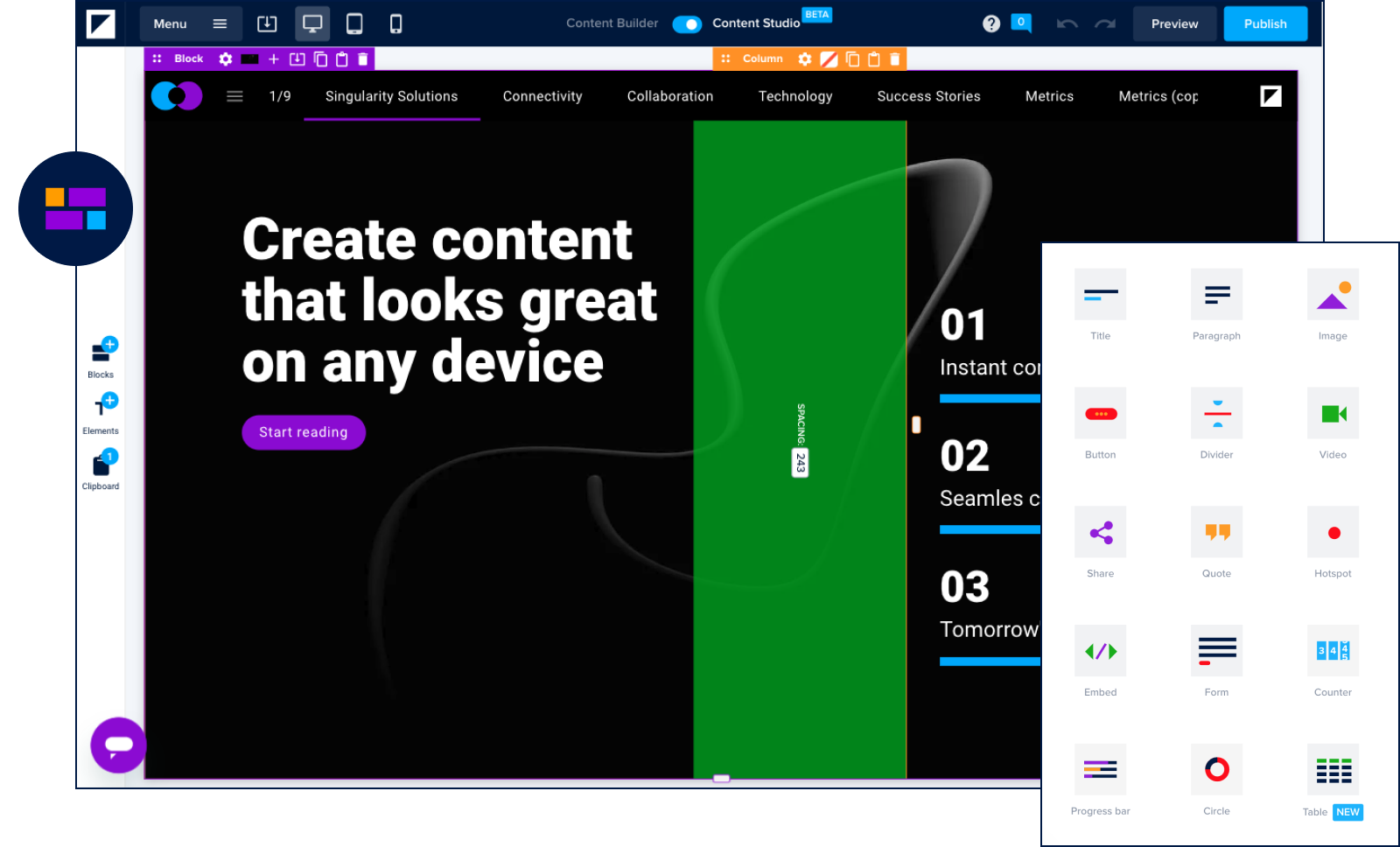Click the Publish button

[x=1265, y=24]
